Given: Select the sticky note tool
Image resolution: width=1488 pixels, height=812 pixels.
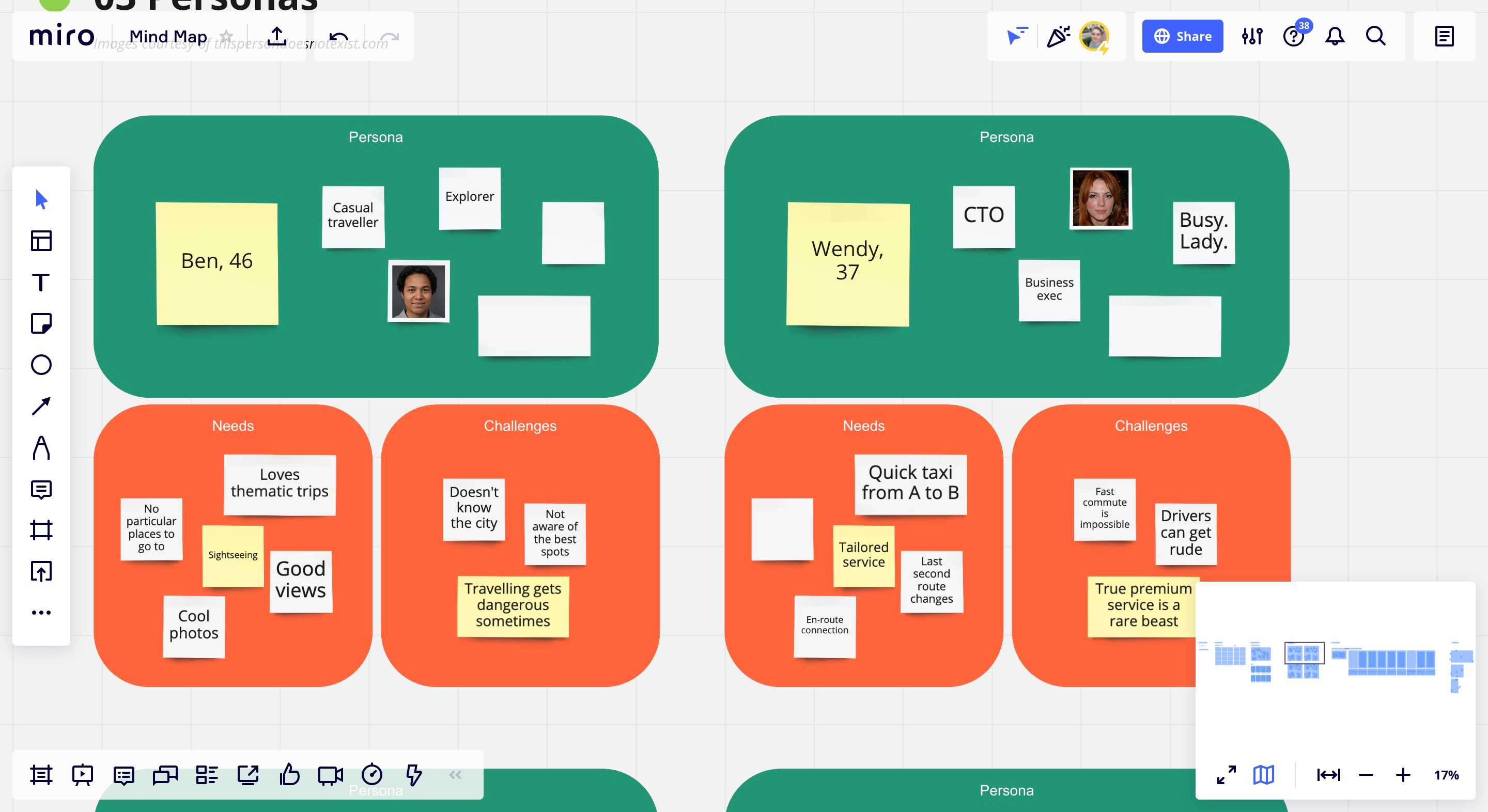Looking at the screenshot, I should tap(41, 323).
